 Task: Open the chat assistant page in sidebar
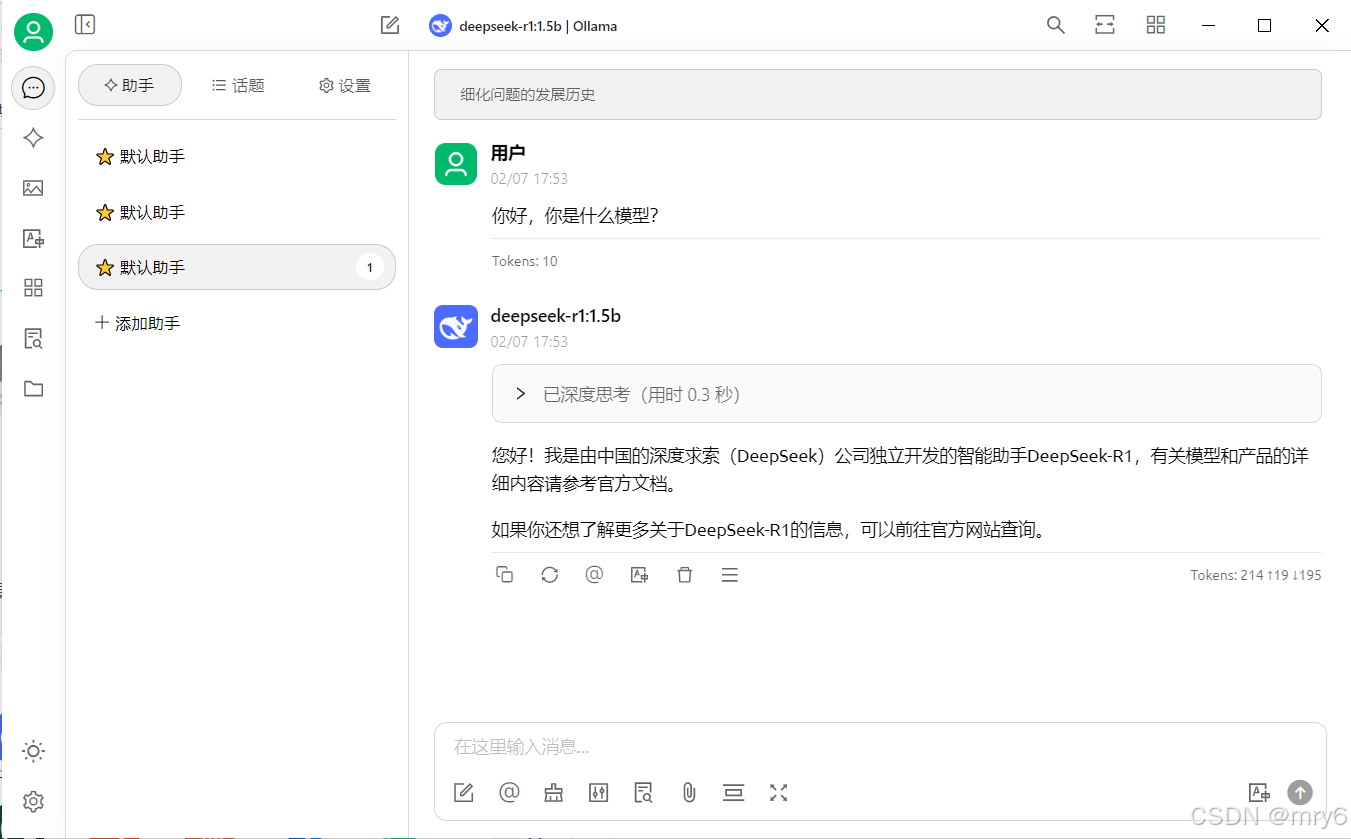tap(33, 88)
